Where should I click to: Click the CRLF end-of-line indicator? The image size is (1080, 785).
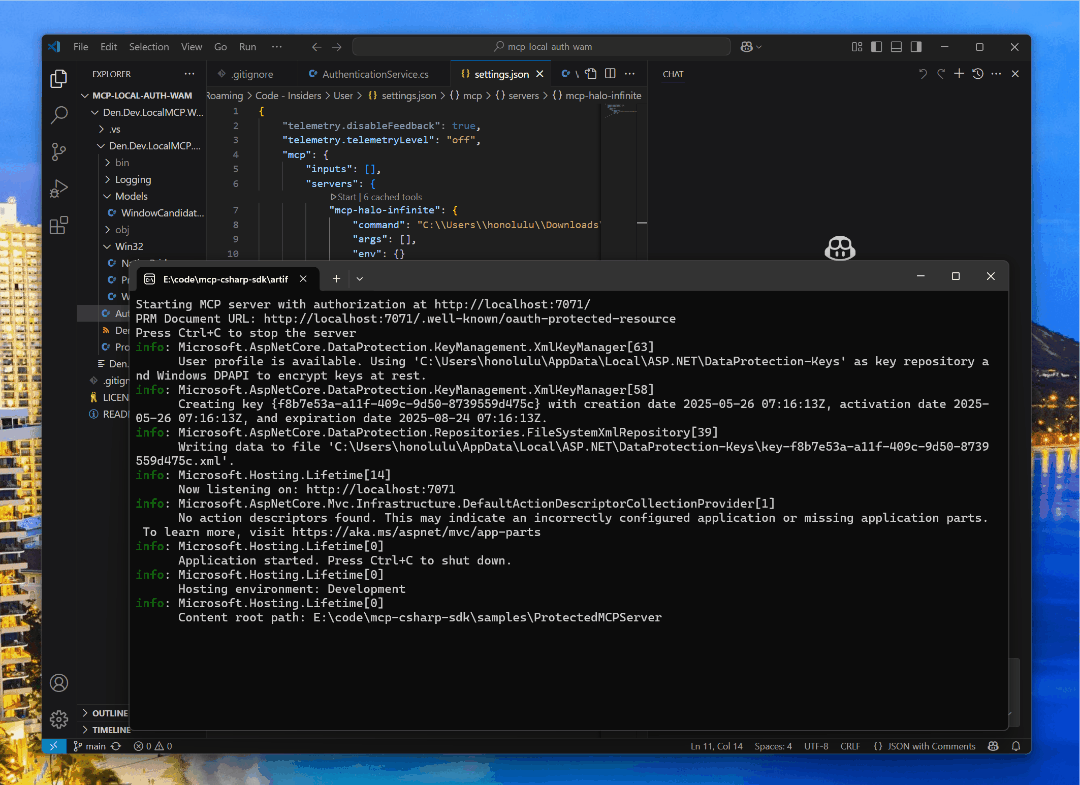850,746
